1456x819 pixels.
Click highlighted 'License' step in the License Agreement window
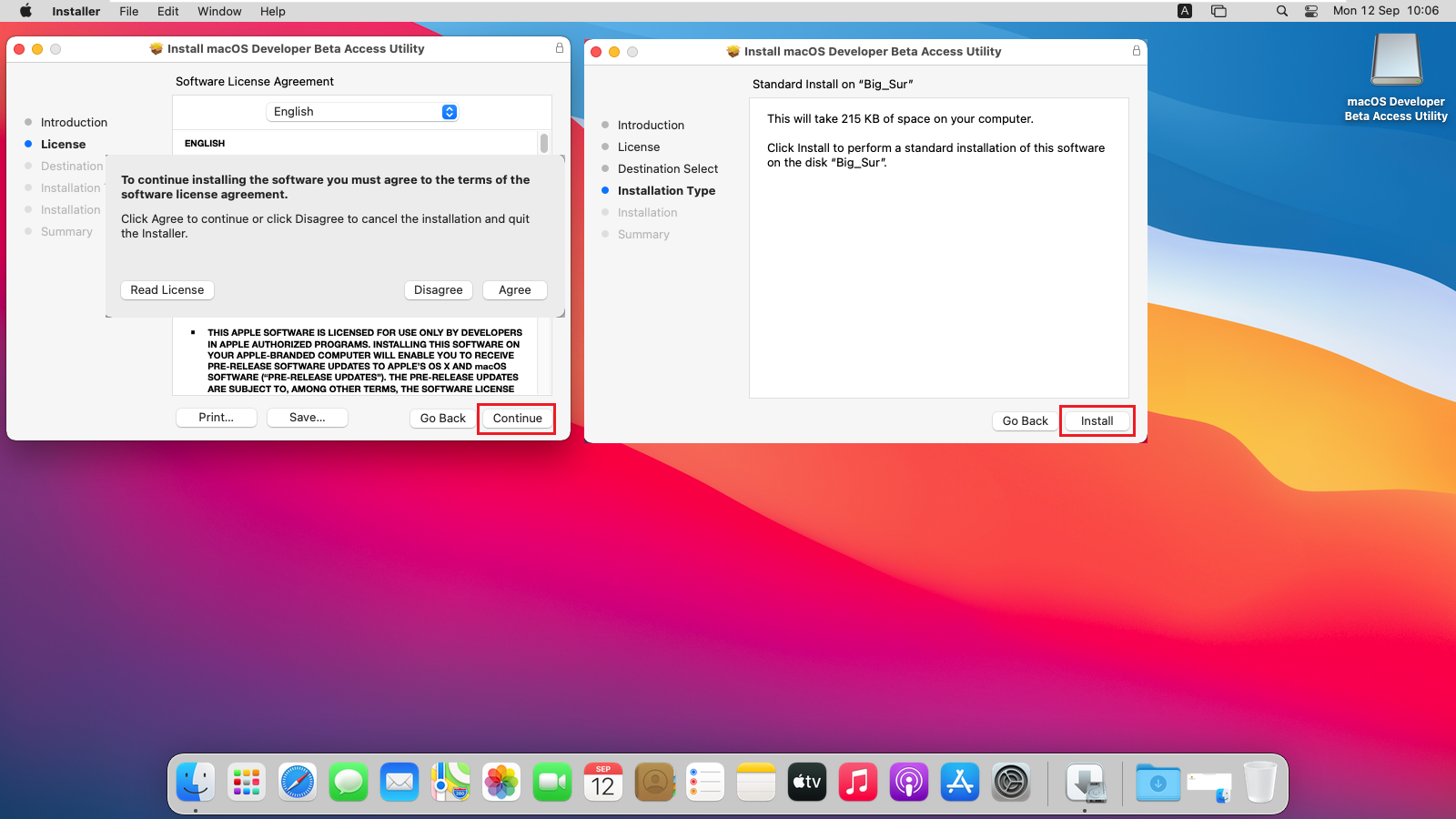click(x=64, y=144)
